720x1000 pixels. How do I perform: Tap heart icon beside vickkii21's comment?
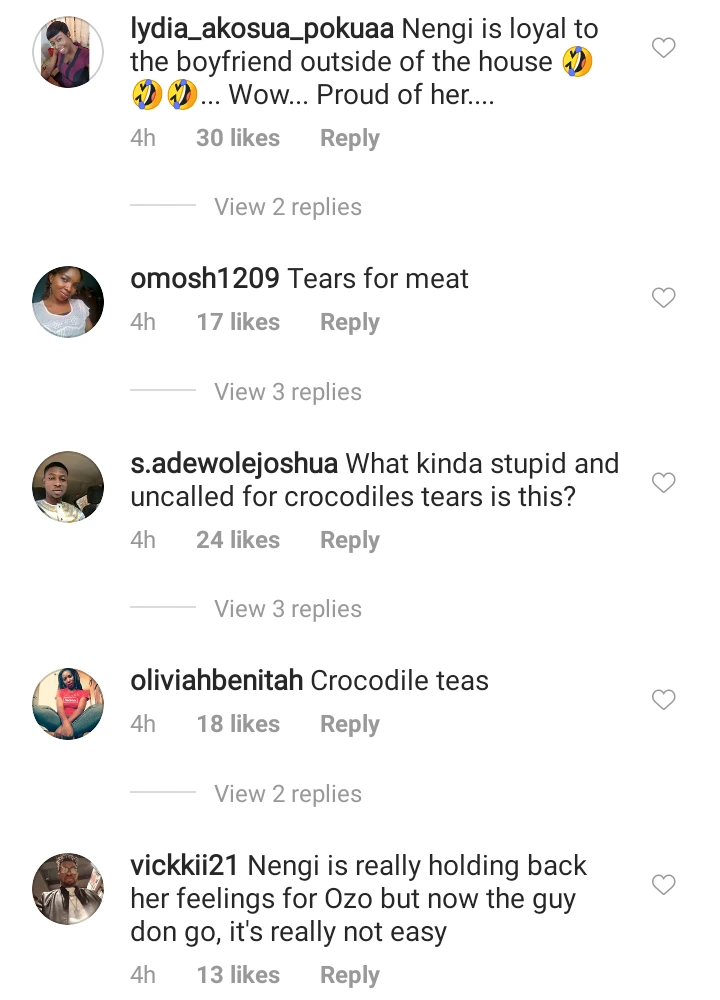664,885
